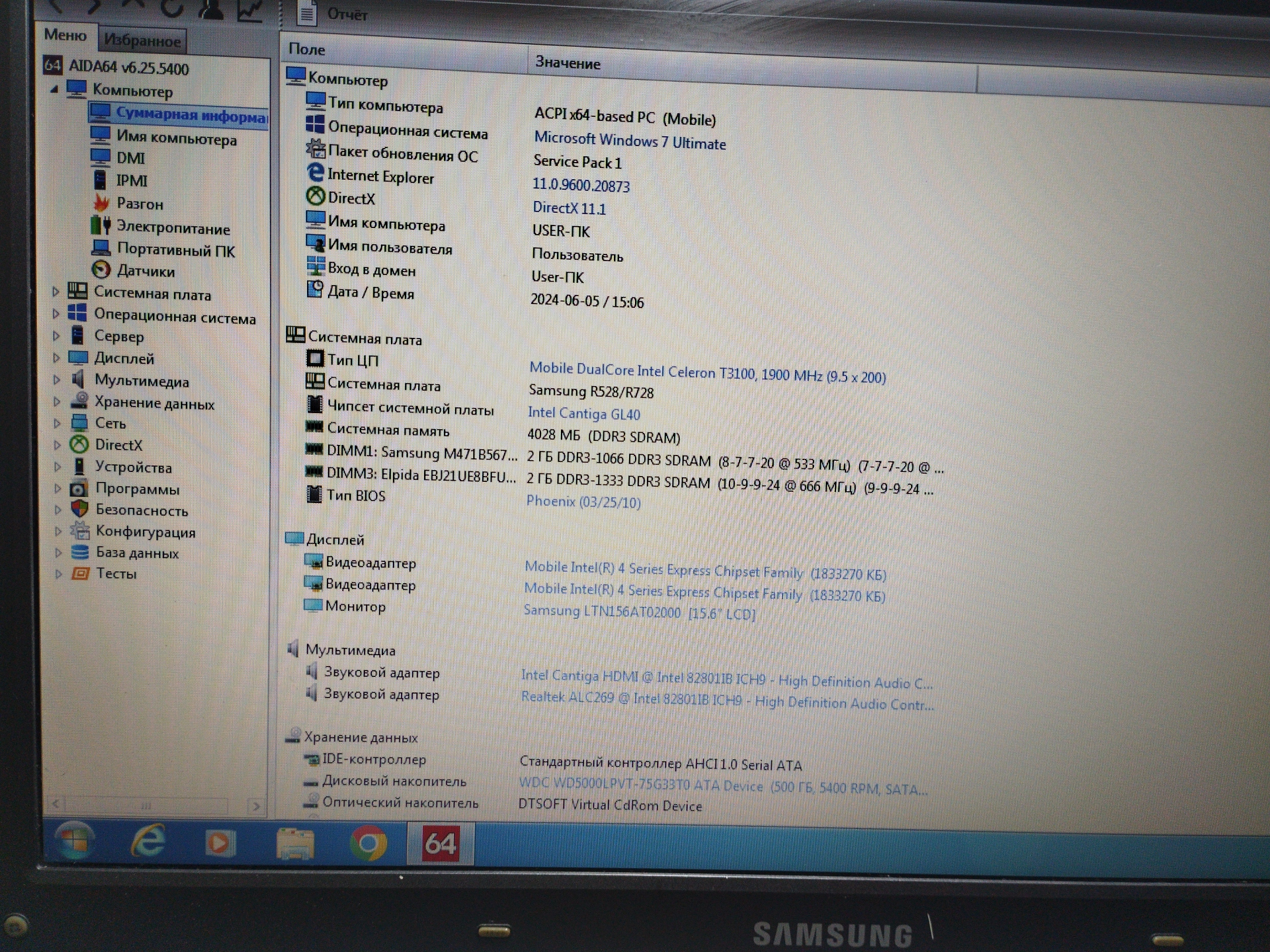Click the Тип компьютера field icon
The height and width of the screenshot is (952, 1270).
(x=316, y=100)
